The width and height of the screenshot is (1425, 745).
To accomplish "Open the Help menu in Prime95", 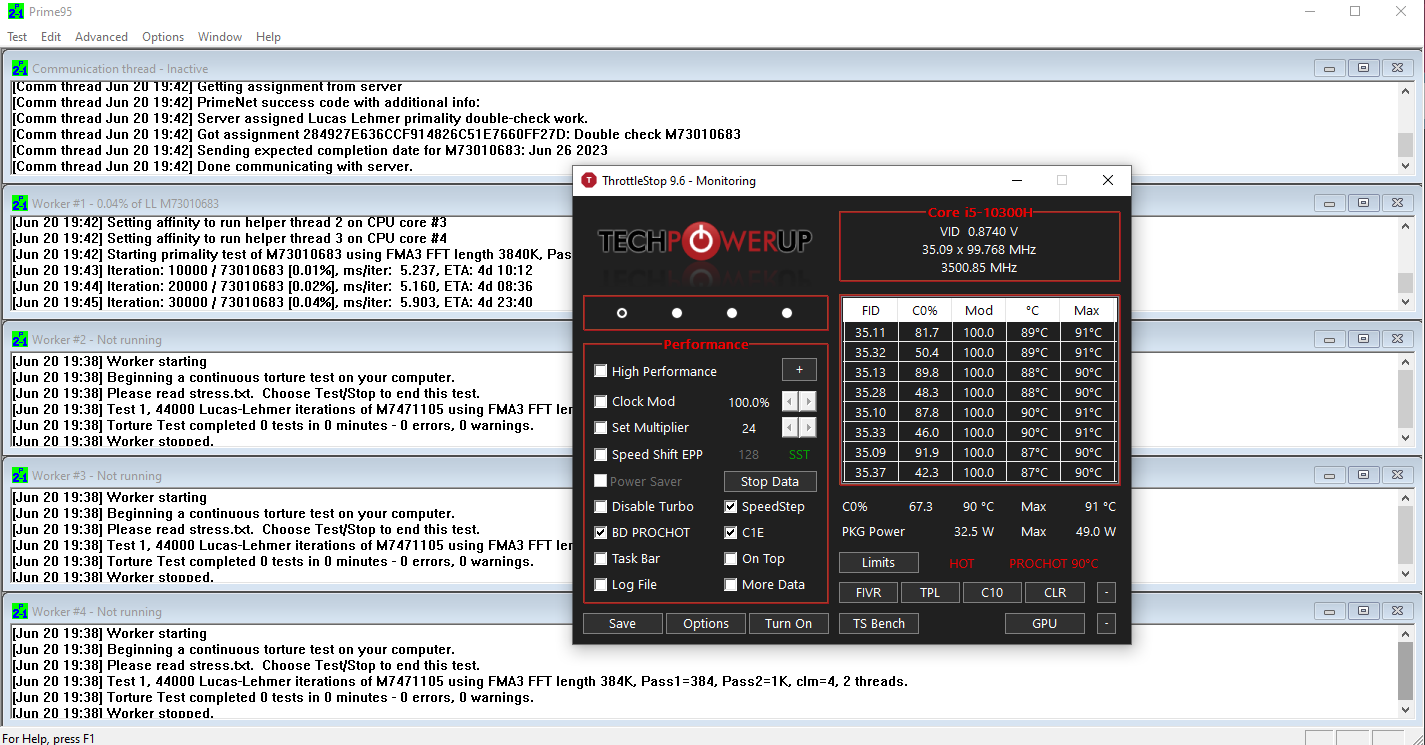I will pos(268,37).
